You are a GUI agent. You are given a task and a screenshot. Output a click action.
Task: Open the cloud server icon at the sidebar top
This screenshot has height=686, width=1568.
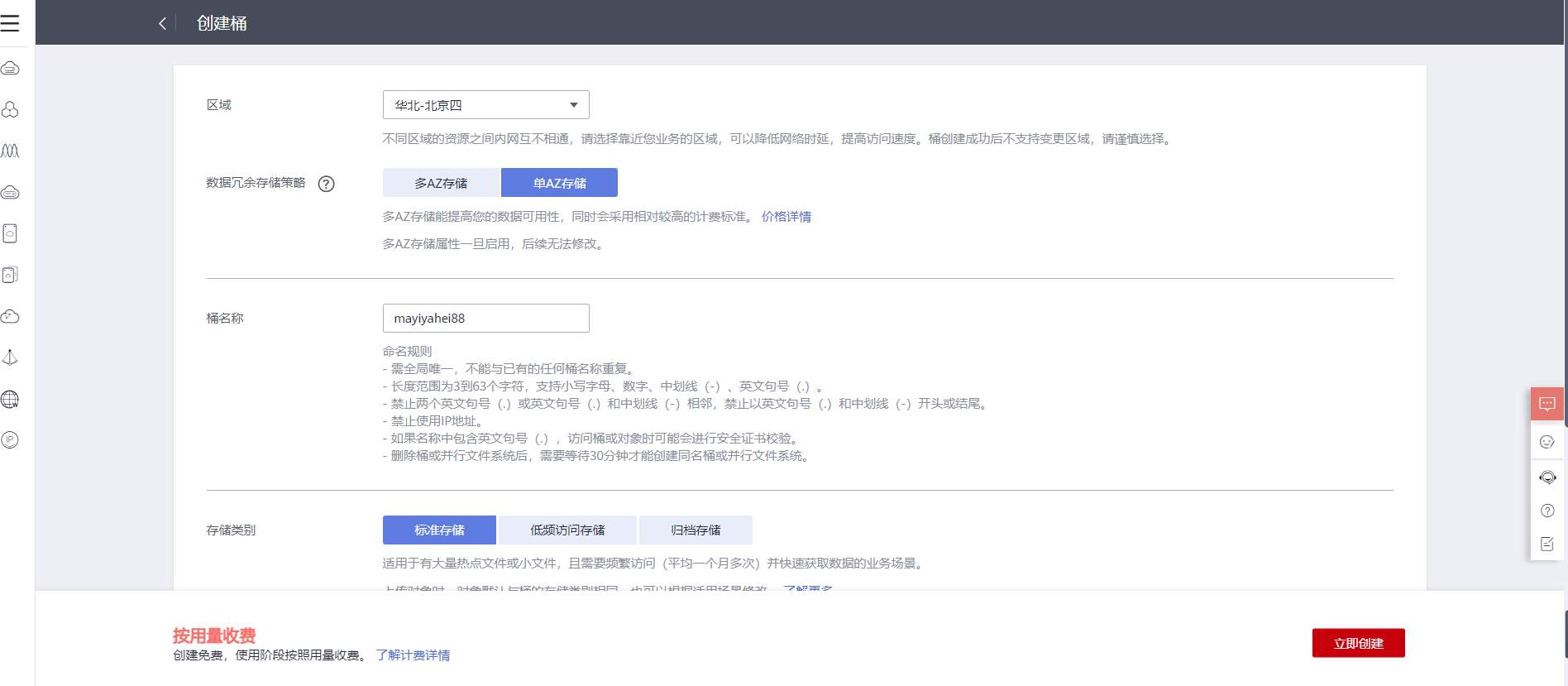(10, 68)
